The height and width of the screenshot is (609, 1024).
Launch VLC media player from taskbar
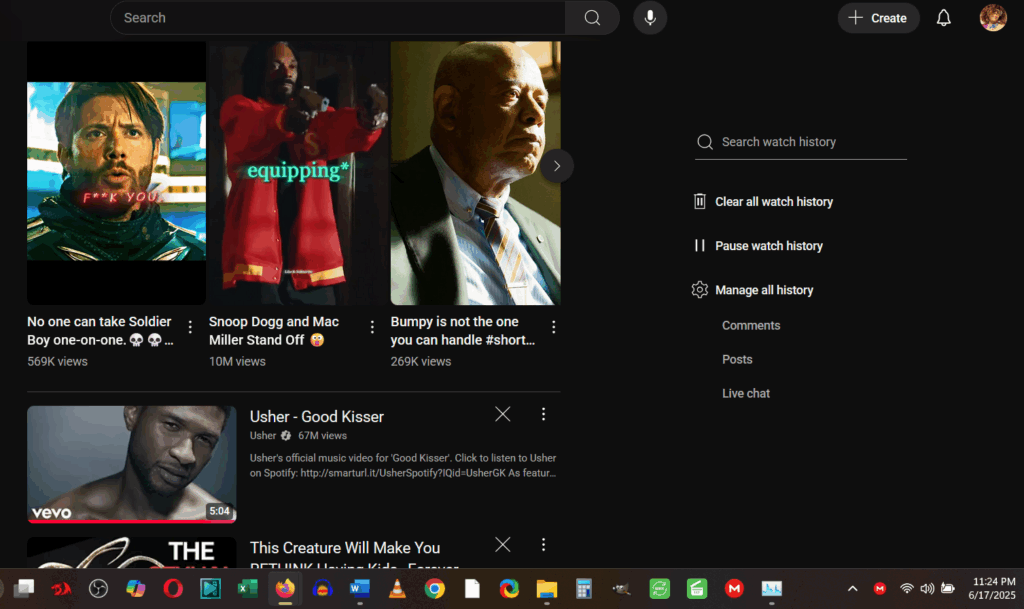point(397,589)
